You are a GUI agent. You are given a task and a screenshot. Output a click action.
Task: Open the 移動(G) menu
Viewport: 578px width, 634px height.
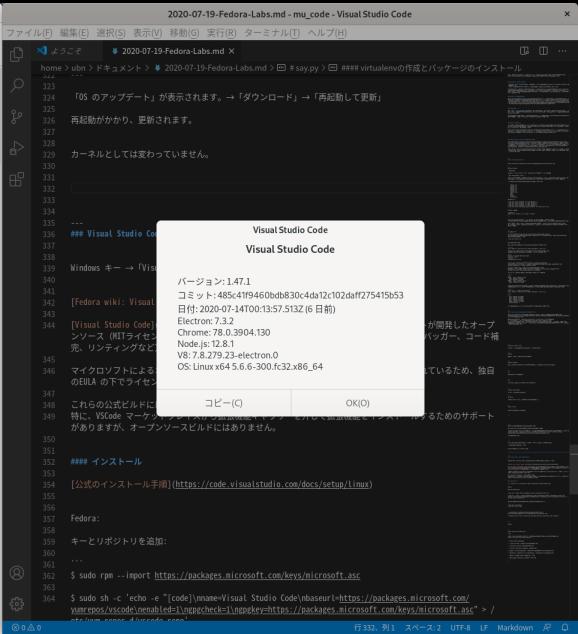184,33
